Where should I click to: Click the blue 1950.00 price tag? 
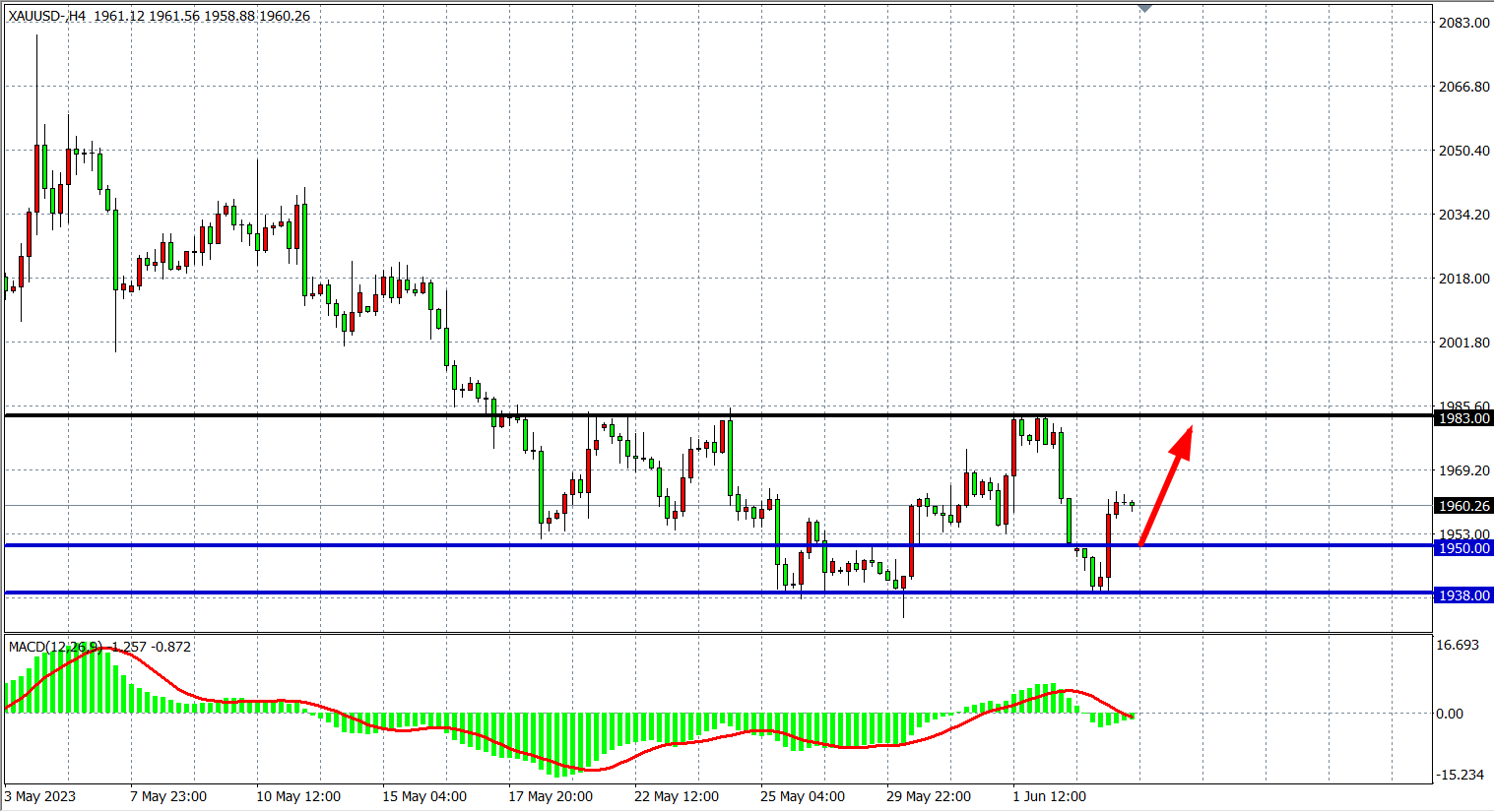(1463, 548)
